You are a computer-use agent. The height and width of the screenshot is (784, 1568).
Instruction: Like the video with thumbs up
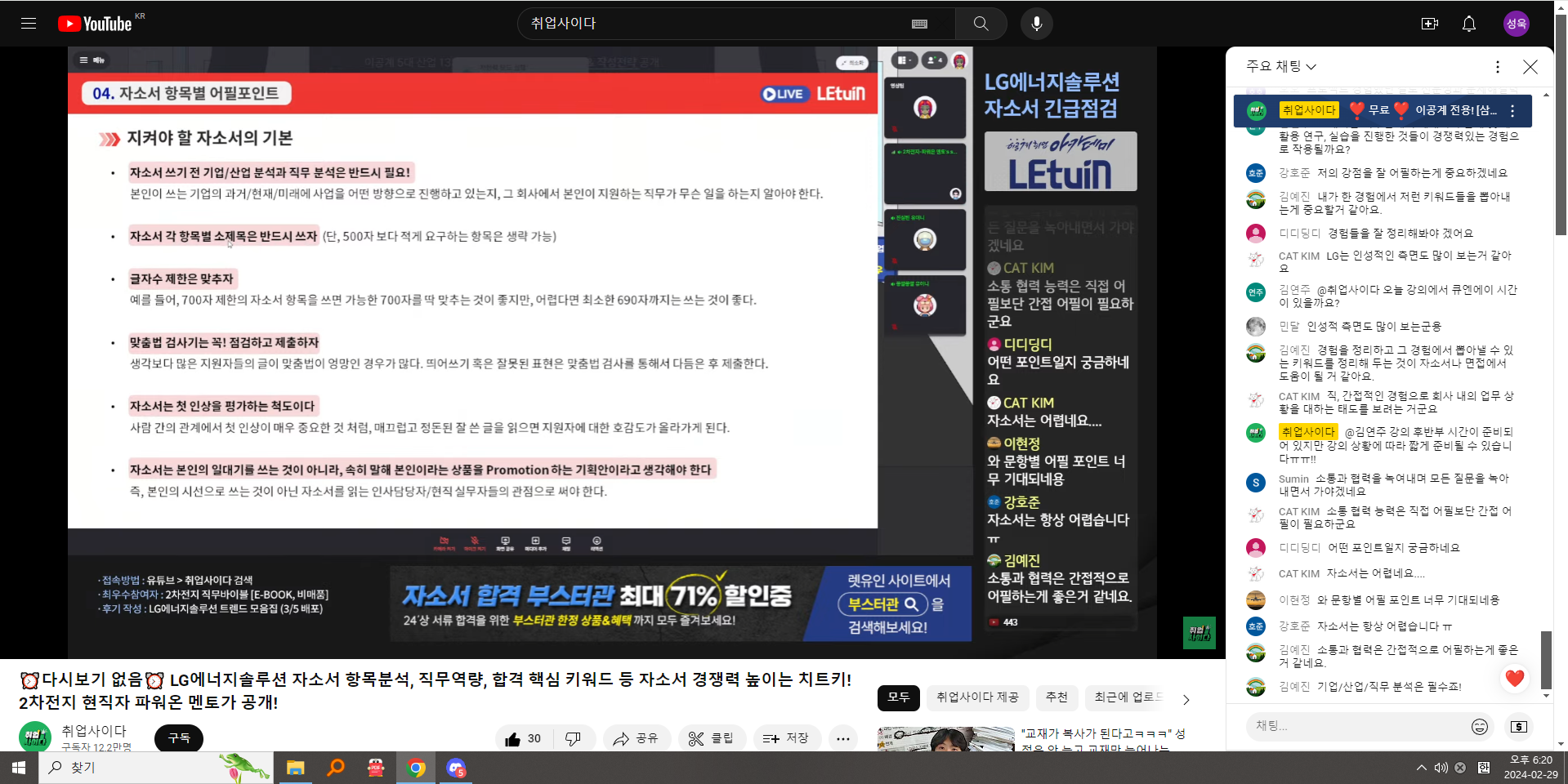pyautogui.click(x=523, y=738)
